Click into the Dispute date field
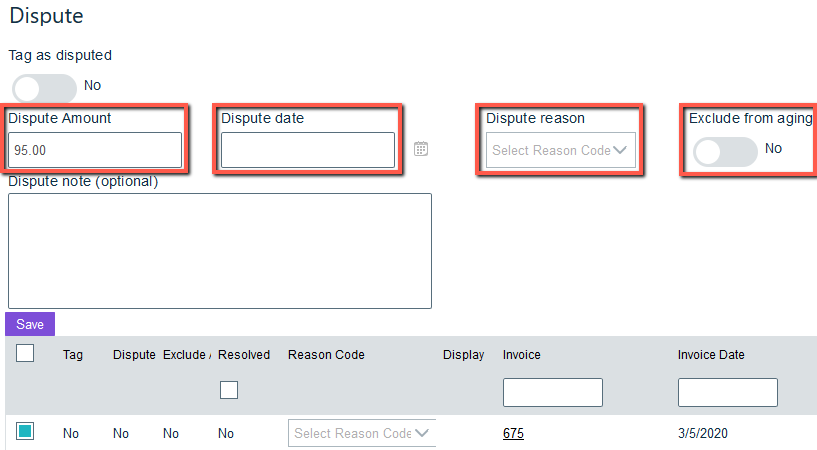817x450 pixels. (308, 150)
